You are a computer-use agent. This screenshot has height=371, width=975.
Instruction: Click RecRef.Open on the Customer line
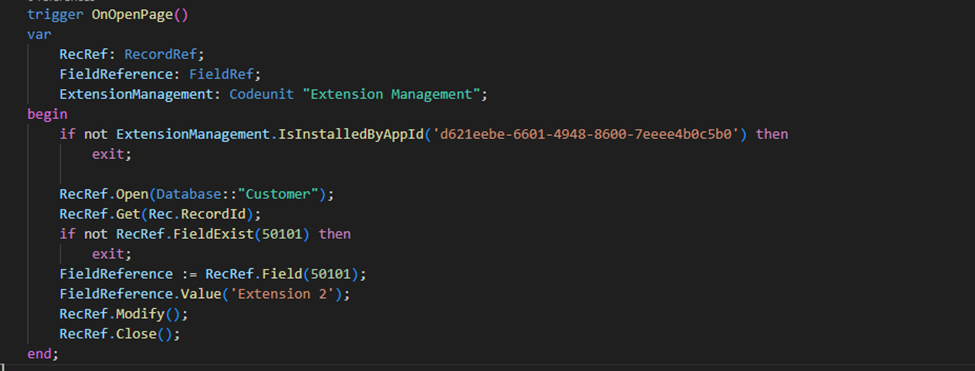pyautogui.click(x=104, y=194)
